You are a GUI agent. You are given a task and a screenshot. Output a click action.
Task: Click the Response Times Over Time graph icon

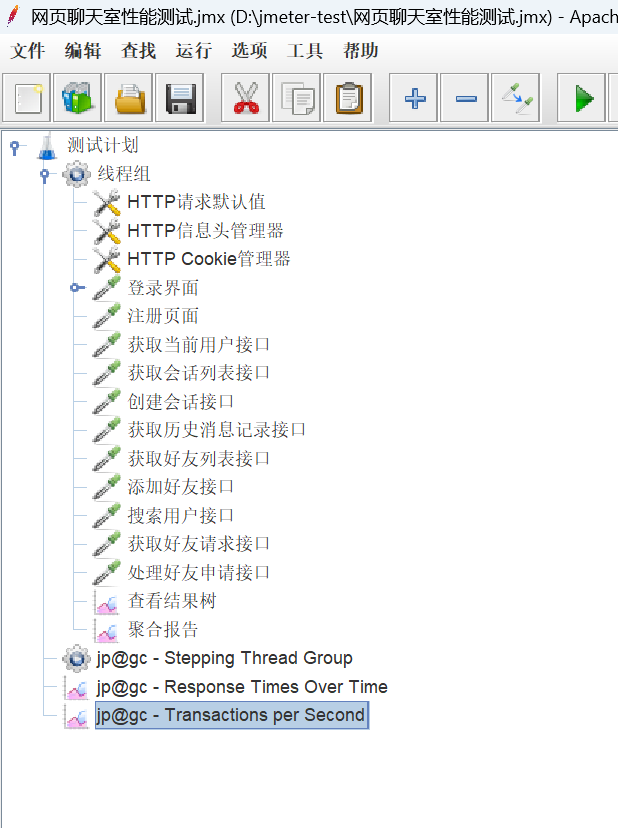coord(77,687)
